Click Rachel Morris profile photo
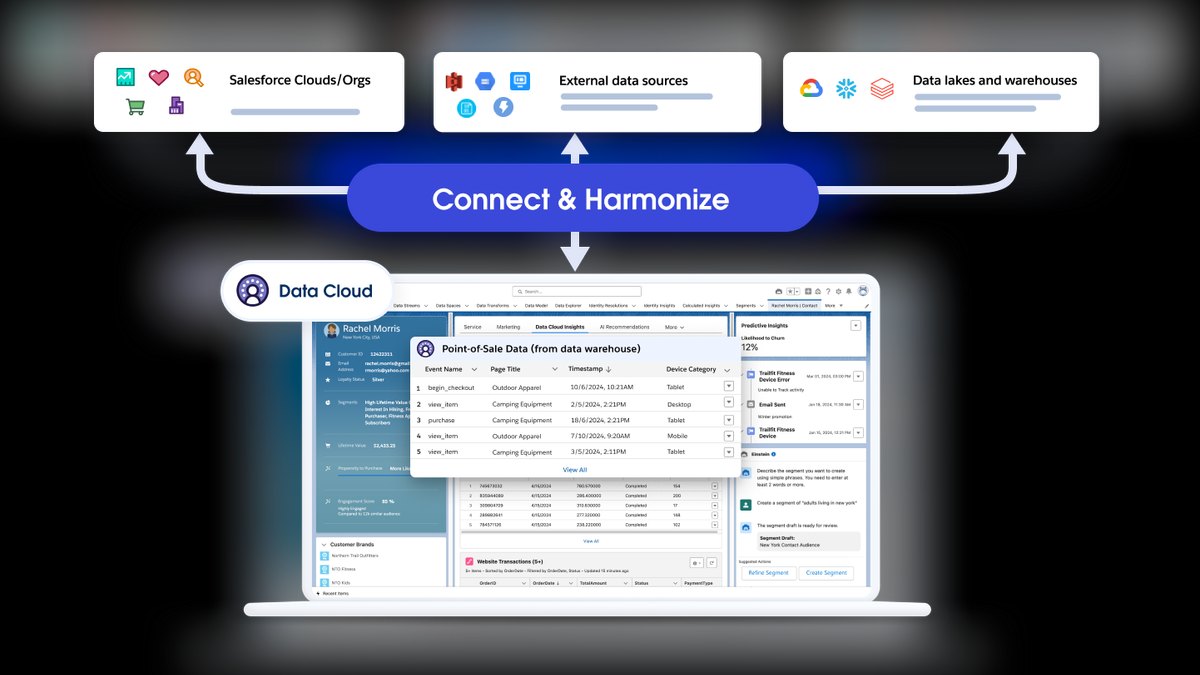Image resolution: width=1200 pixels, height=675 pixels. pyautogui.click(x=332, y=329)
